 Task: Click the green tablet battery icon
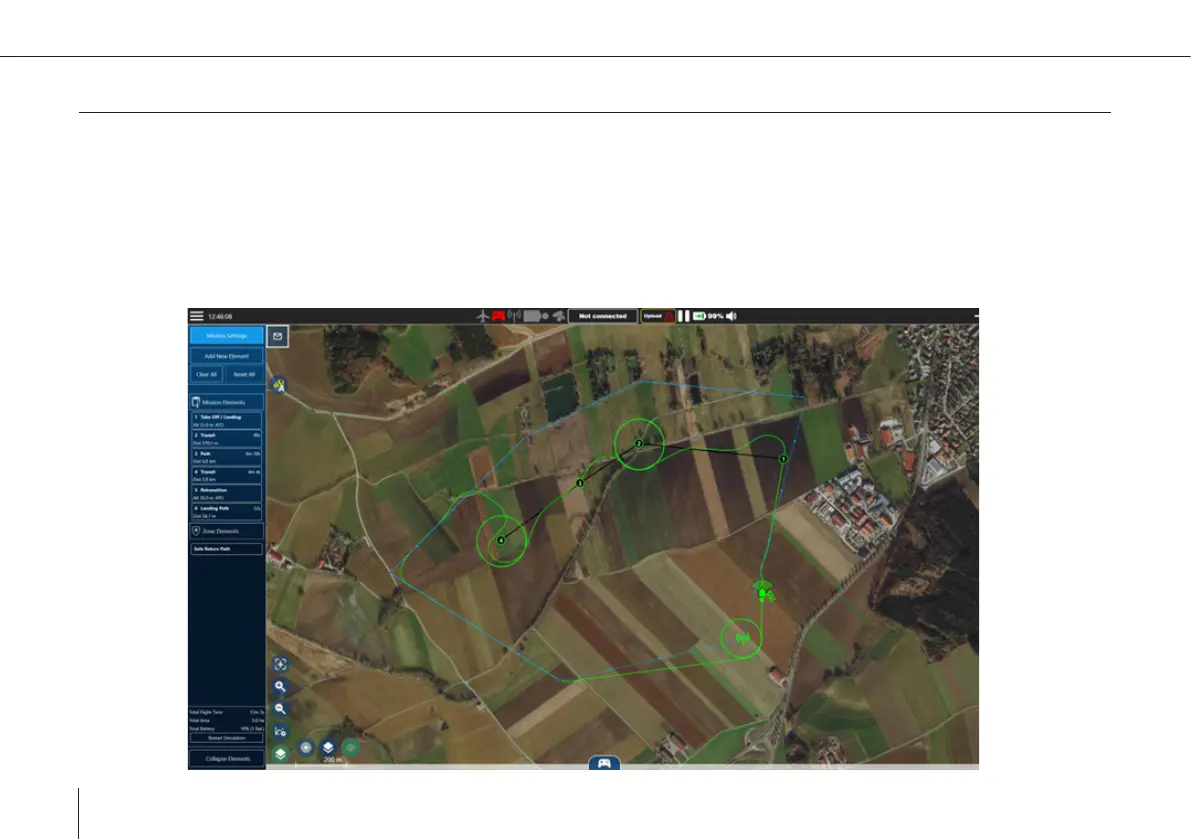coord(699,316)
